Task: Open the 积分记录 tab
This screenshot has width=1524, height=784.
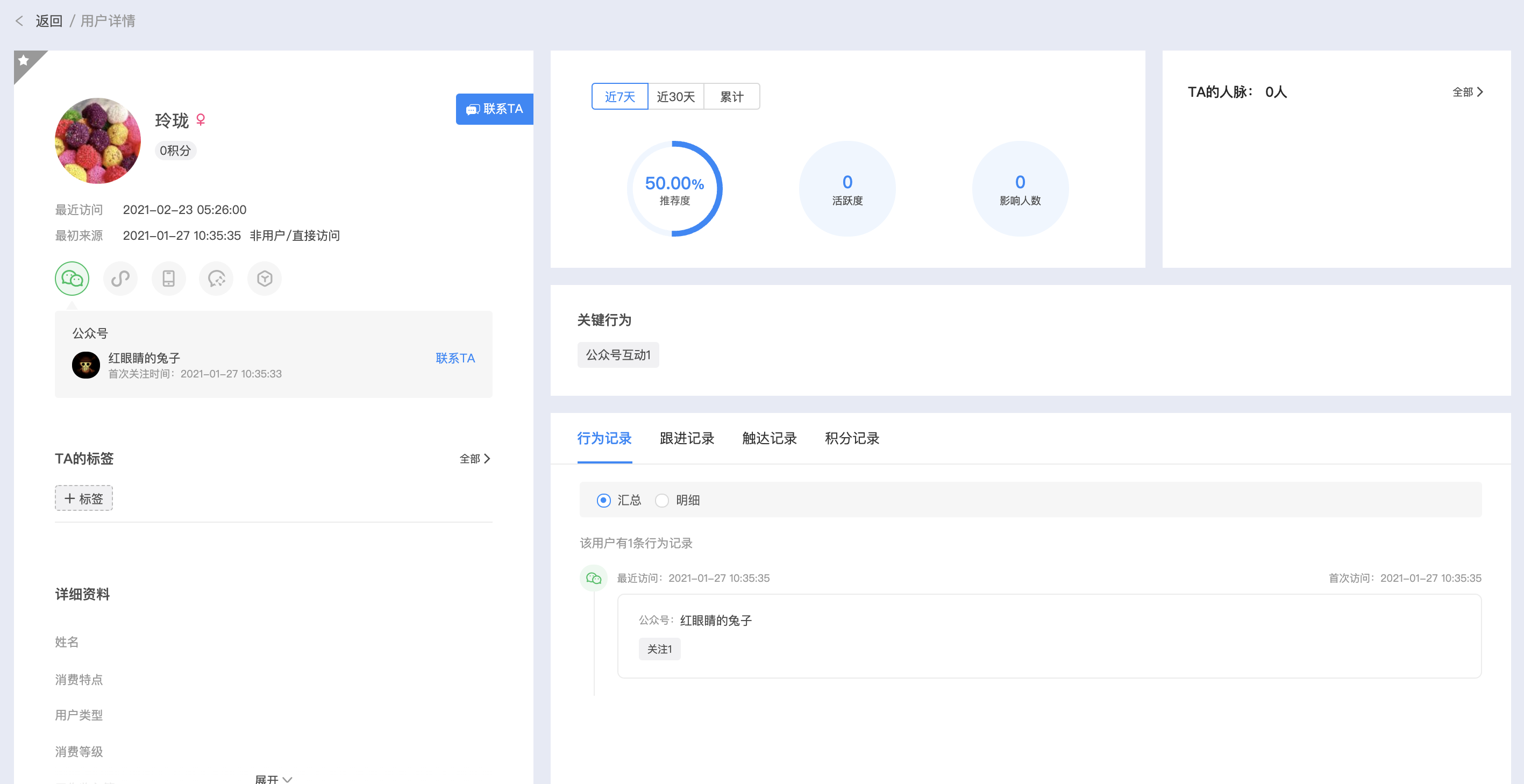Action: coord(852,438)
